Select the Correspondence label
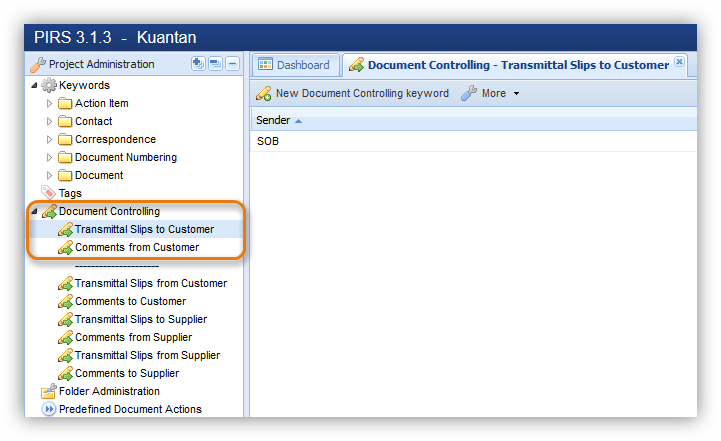 click(x=115, y=139)
